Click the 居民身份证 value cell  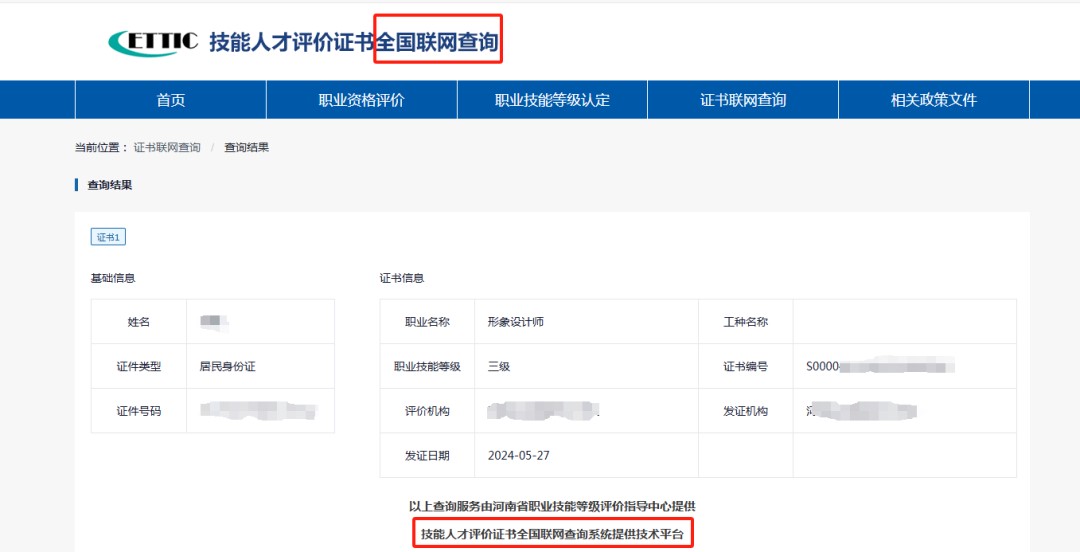[x=228, y=367]
